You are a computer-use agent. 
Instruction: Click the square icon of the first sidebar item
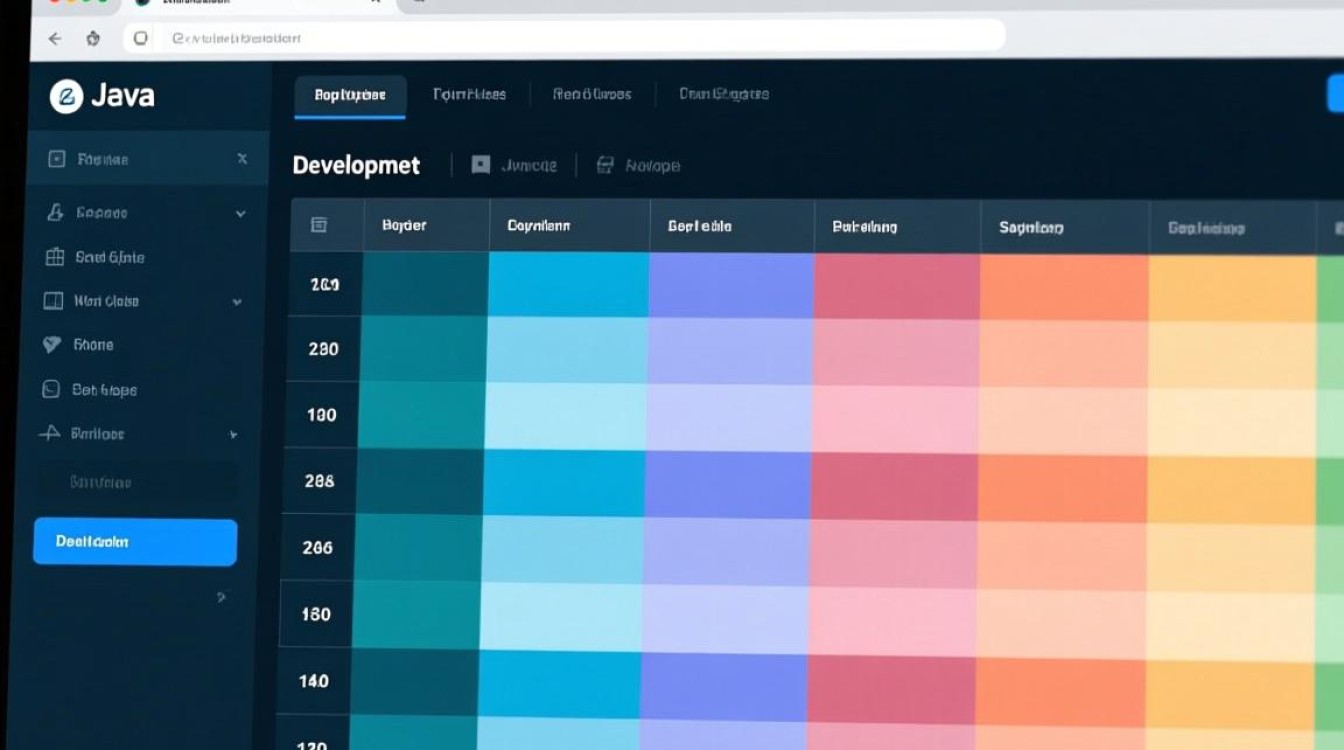pyautogui.click(x=57, y=159)
